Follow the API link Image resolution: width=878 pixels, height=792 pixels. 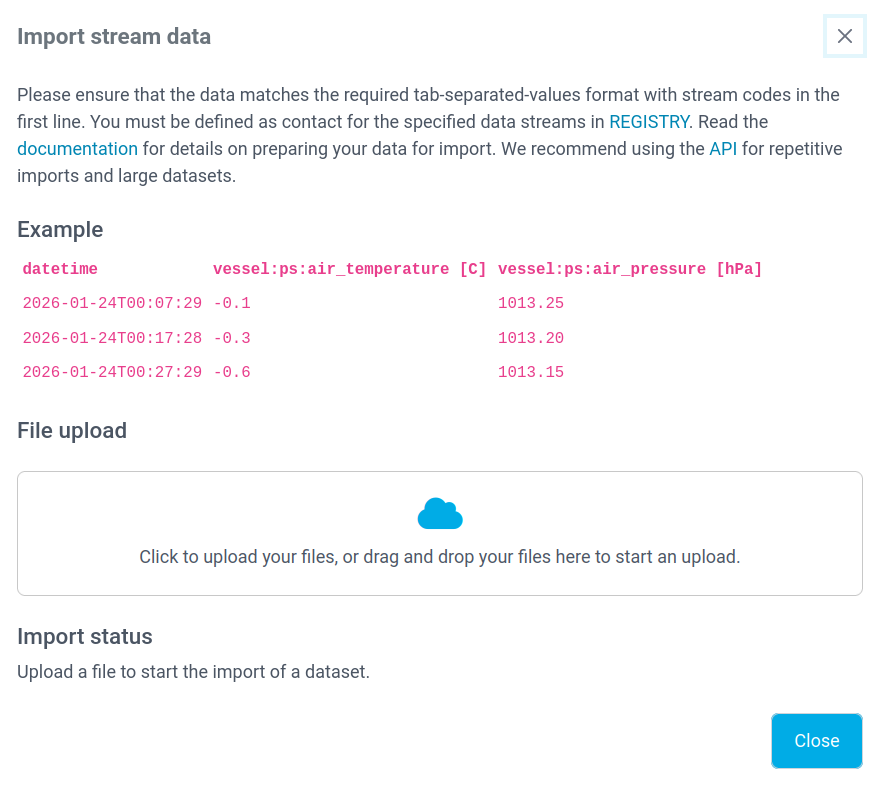coord(723,149)
